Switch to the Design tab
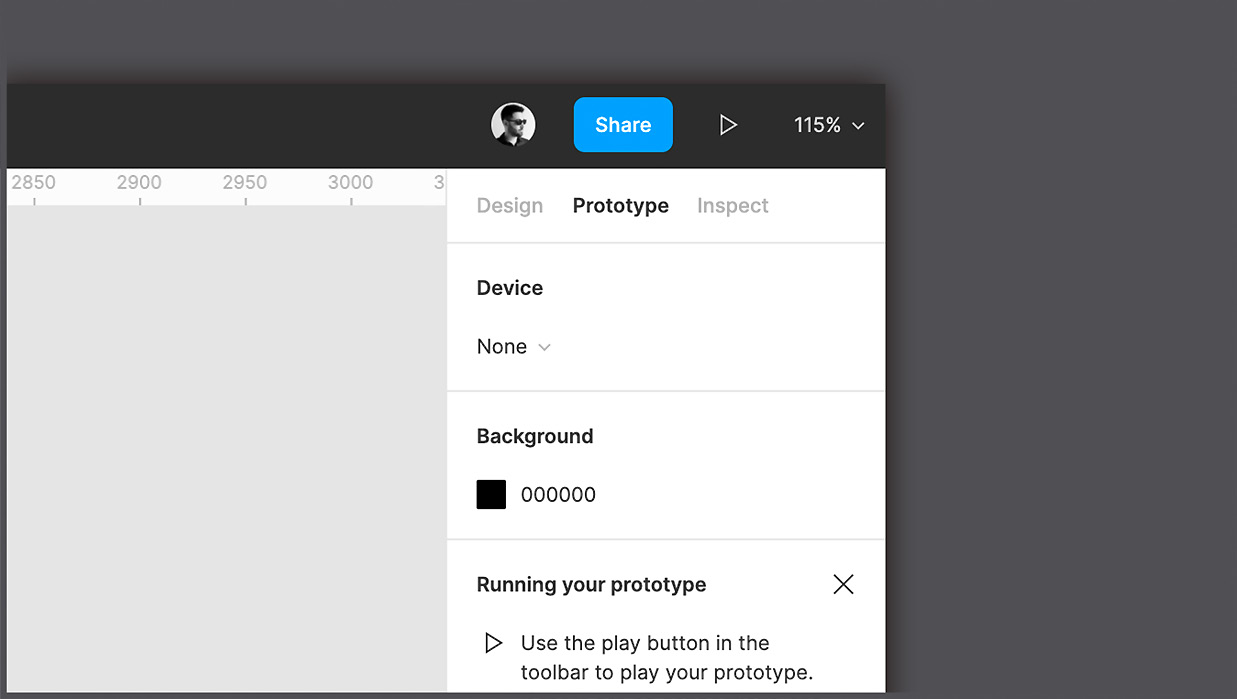 510,205
